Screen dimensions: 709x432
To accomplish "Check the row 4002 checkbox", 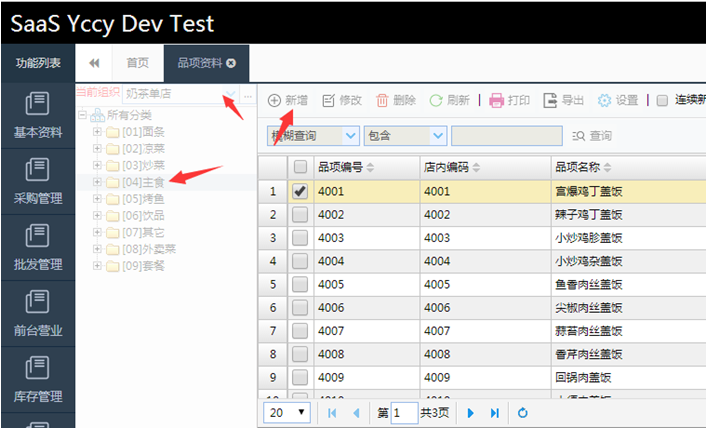I will 300,214.
